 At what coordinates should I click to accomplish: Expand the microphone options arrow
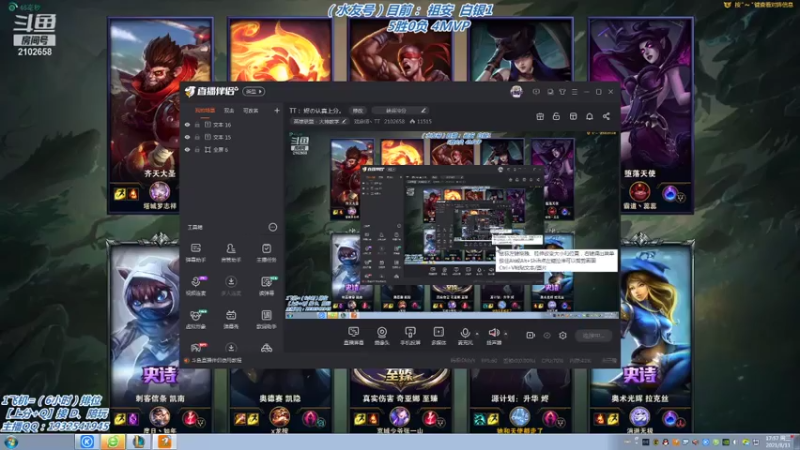coord(478,334)
